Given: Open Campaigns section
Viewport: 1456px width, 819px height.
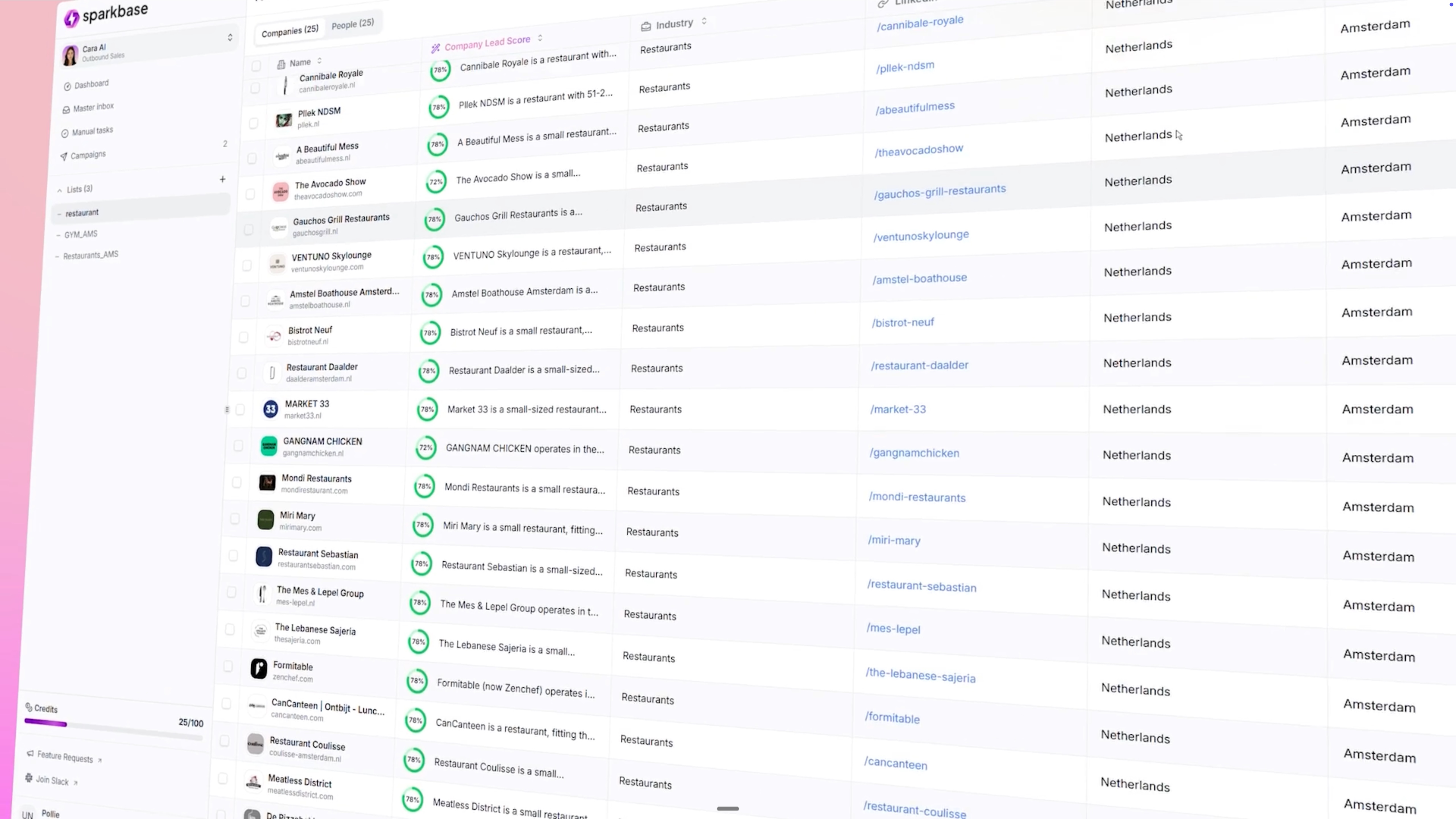Looking at the screenshot, I should pos(88,155).
